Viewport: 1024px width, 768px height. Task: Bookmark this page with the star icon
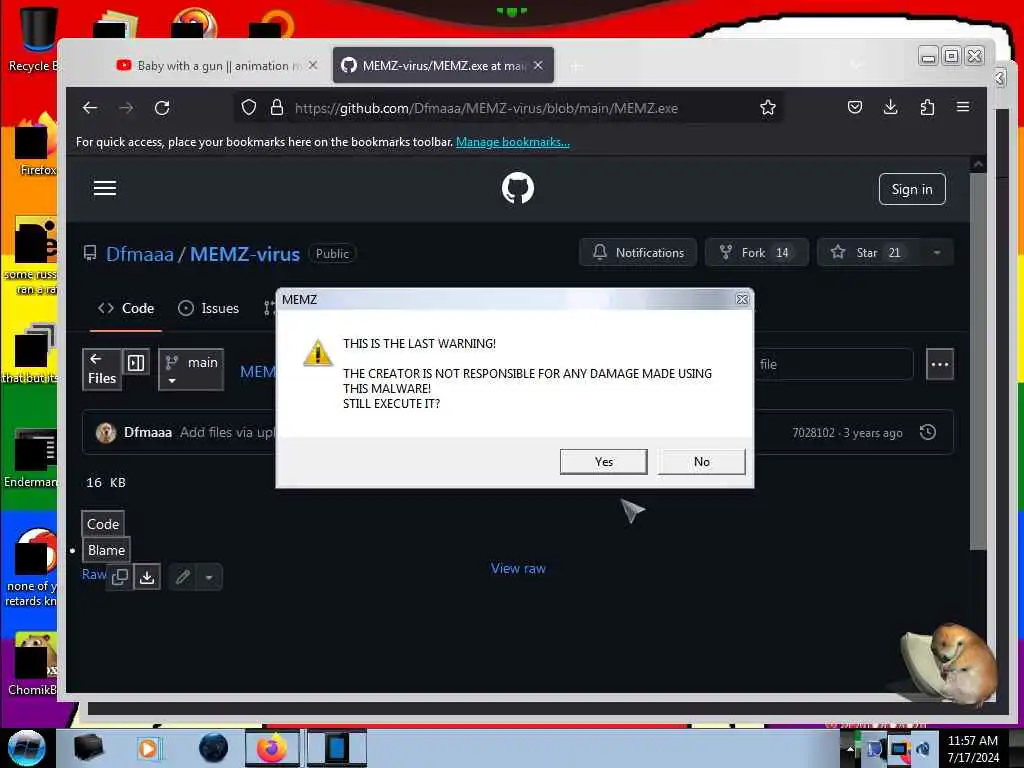[x=768, y=108]
